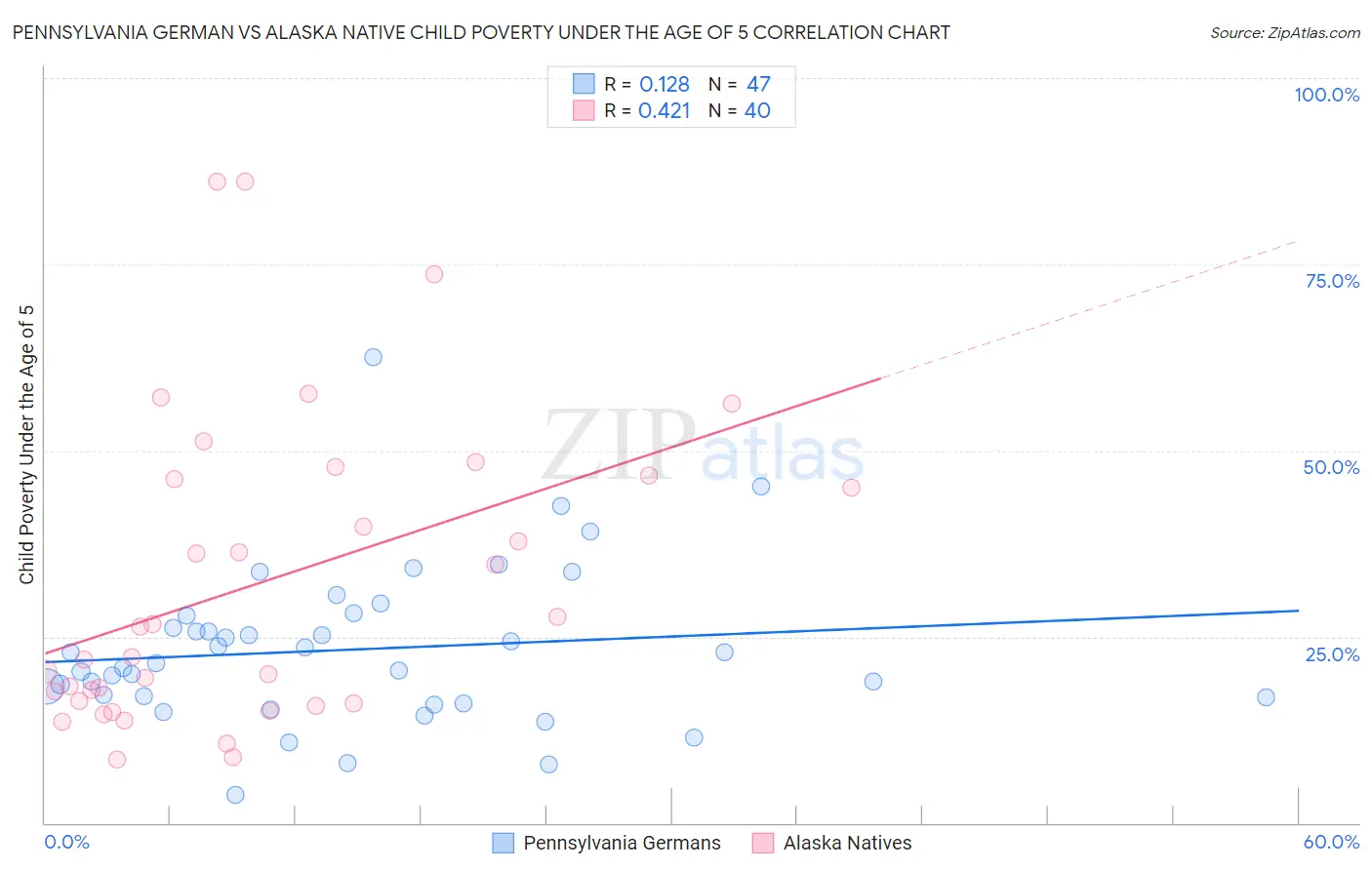Click the 60.0% x-axis label

click(1331, 842)
